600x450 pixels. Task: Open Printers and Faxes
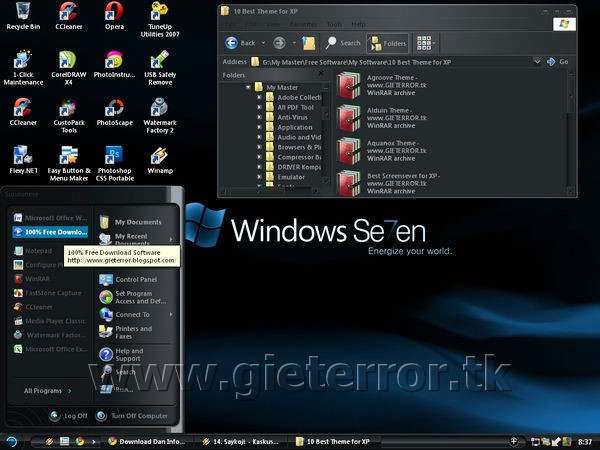coord(126,332)
